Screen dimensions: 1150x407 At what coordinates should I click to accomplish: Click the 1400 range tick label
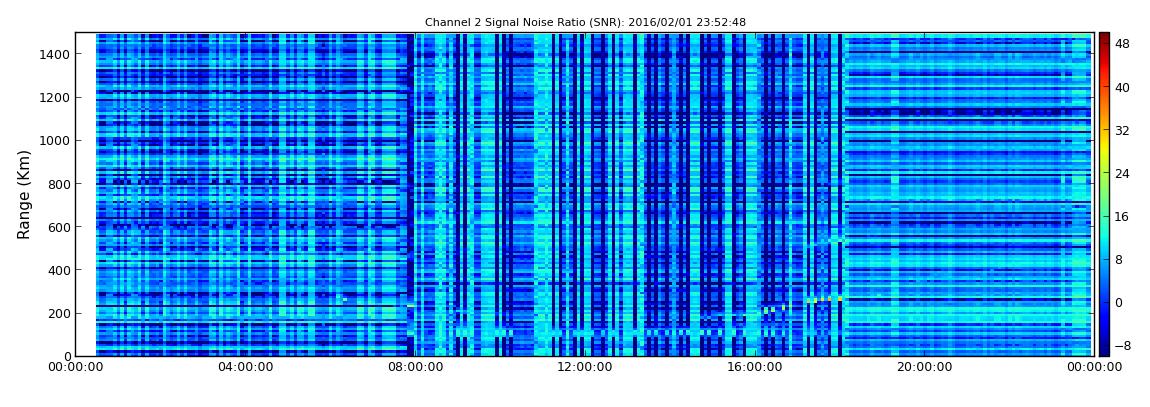55,54
